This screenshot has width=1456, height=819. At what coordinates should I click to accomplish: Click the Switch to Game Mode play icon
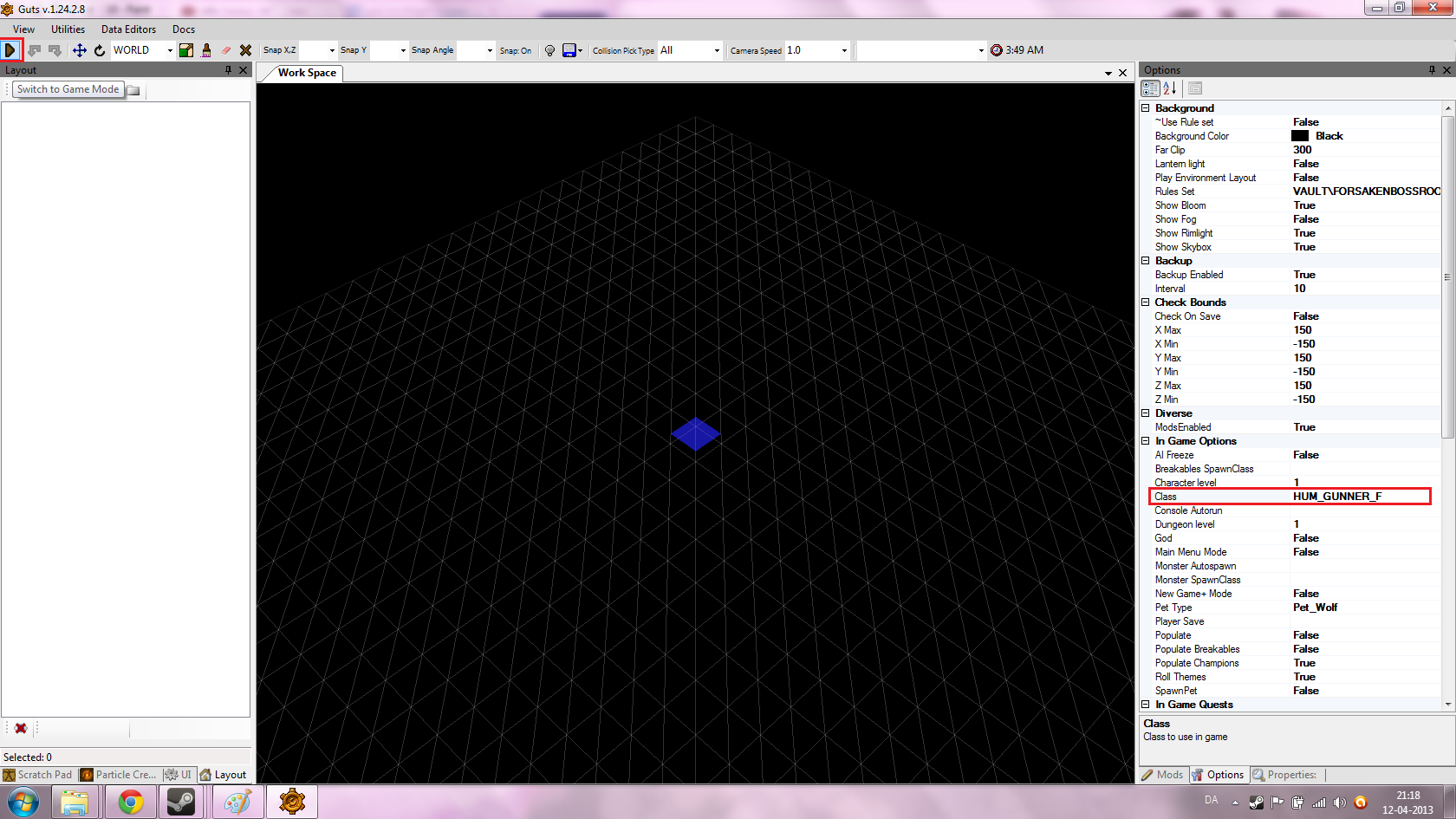(11, 50)
